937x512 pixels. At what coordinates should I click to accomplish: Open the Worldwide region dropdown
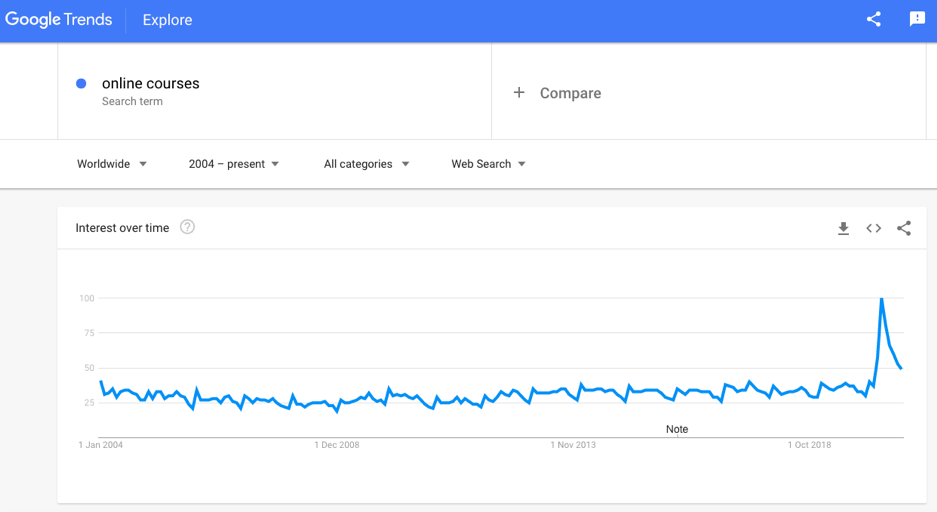[112, 164]
